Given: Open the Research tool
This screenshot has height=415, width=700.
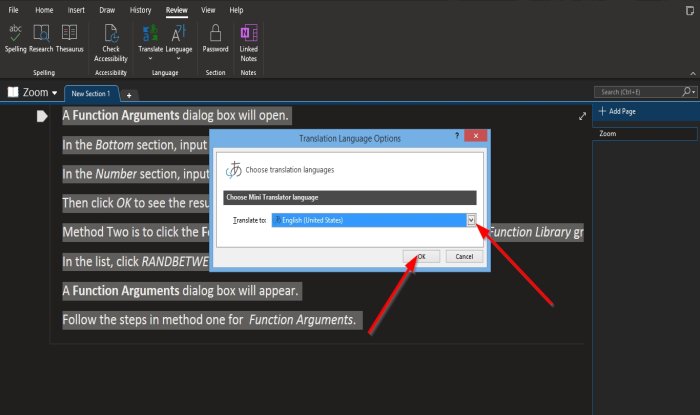Looking at the screenshot, I should click(x=42, y=38).
